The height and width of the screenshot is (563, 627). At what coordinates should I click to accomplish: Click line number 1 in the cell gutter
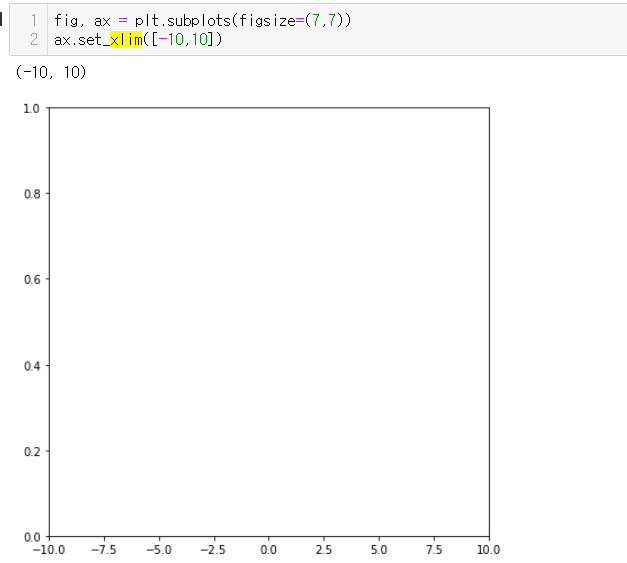(34, 20)
